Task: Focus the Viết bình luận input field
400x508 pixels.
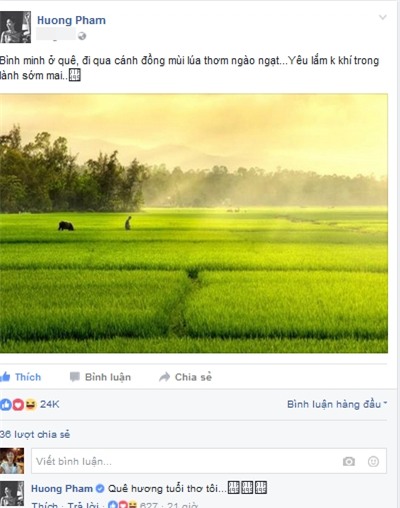Action: (209, 461)
